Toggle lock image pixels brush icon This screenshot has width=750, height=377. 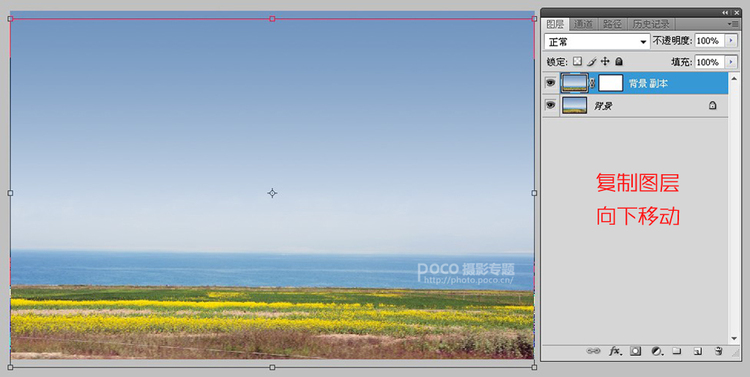pos(592,62)
